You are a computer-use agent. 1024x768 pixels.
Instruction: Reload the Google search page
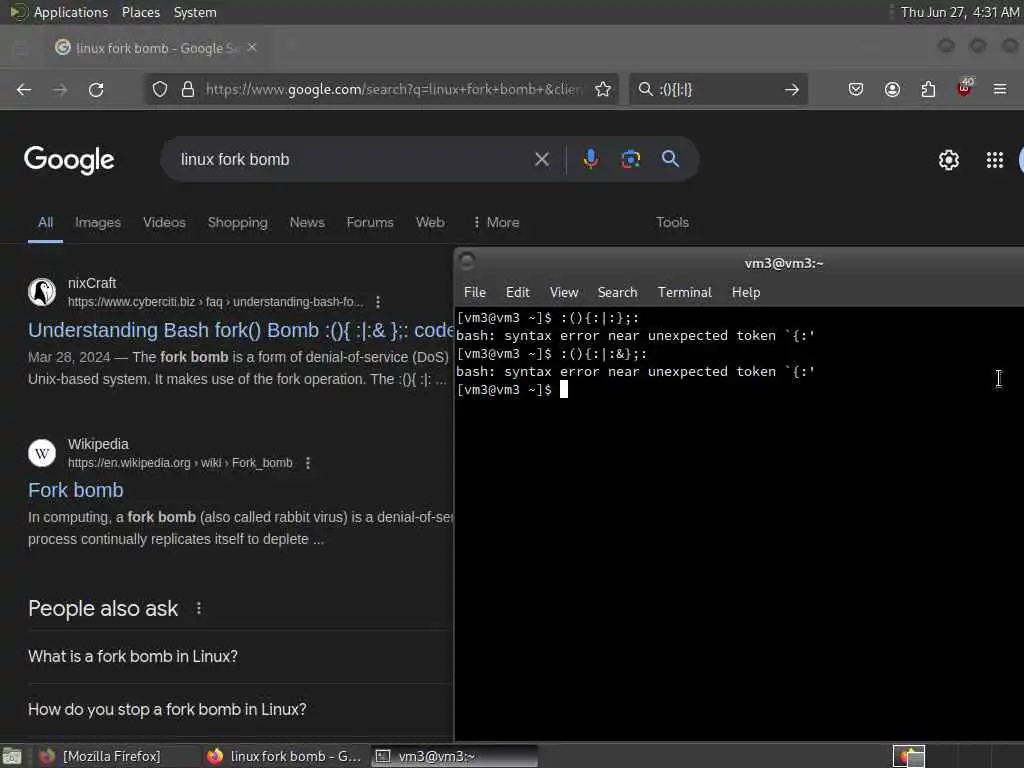[x=96, y=89]
